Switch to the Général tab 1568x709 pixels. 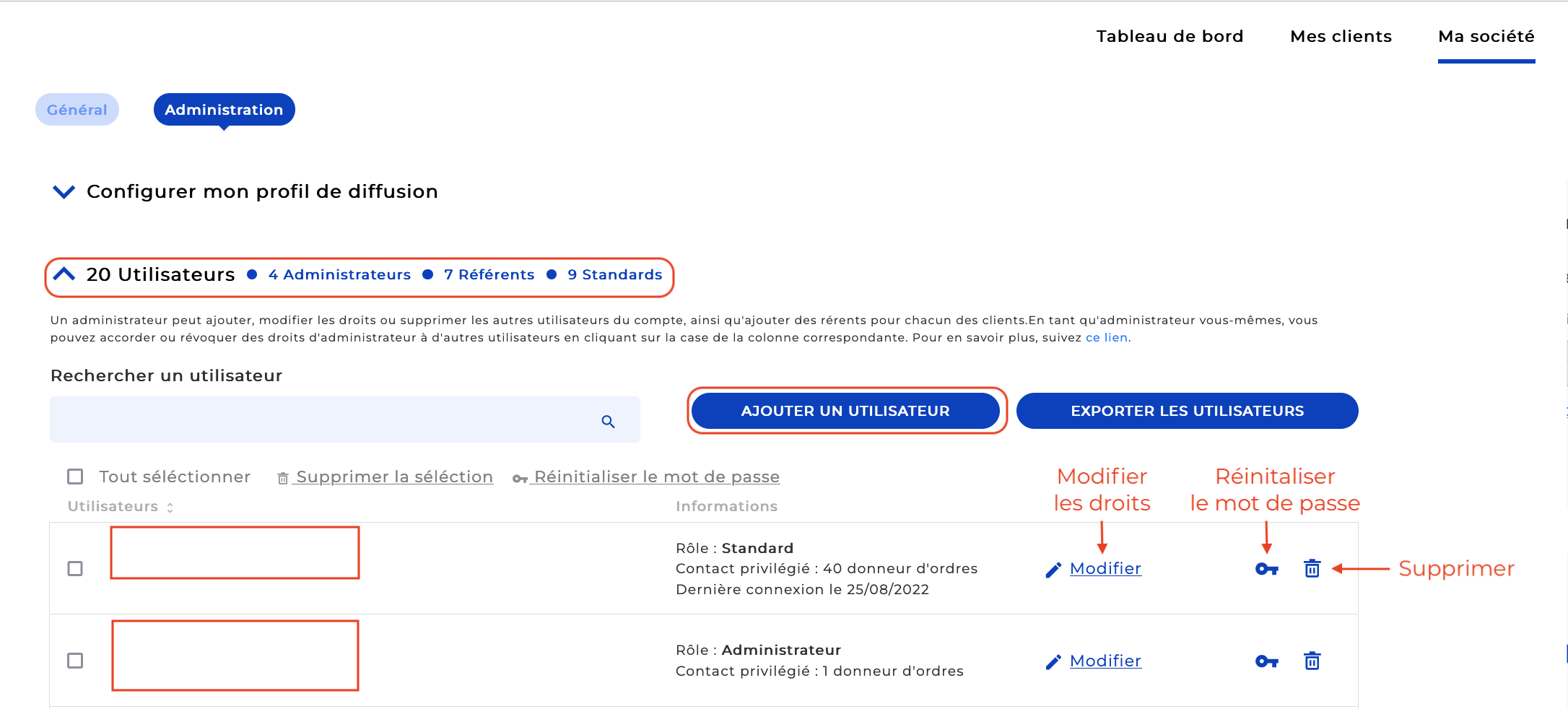(x=77, y=110)
